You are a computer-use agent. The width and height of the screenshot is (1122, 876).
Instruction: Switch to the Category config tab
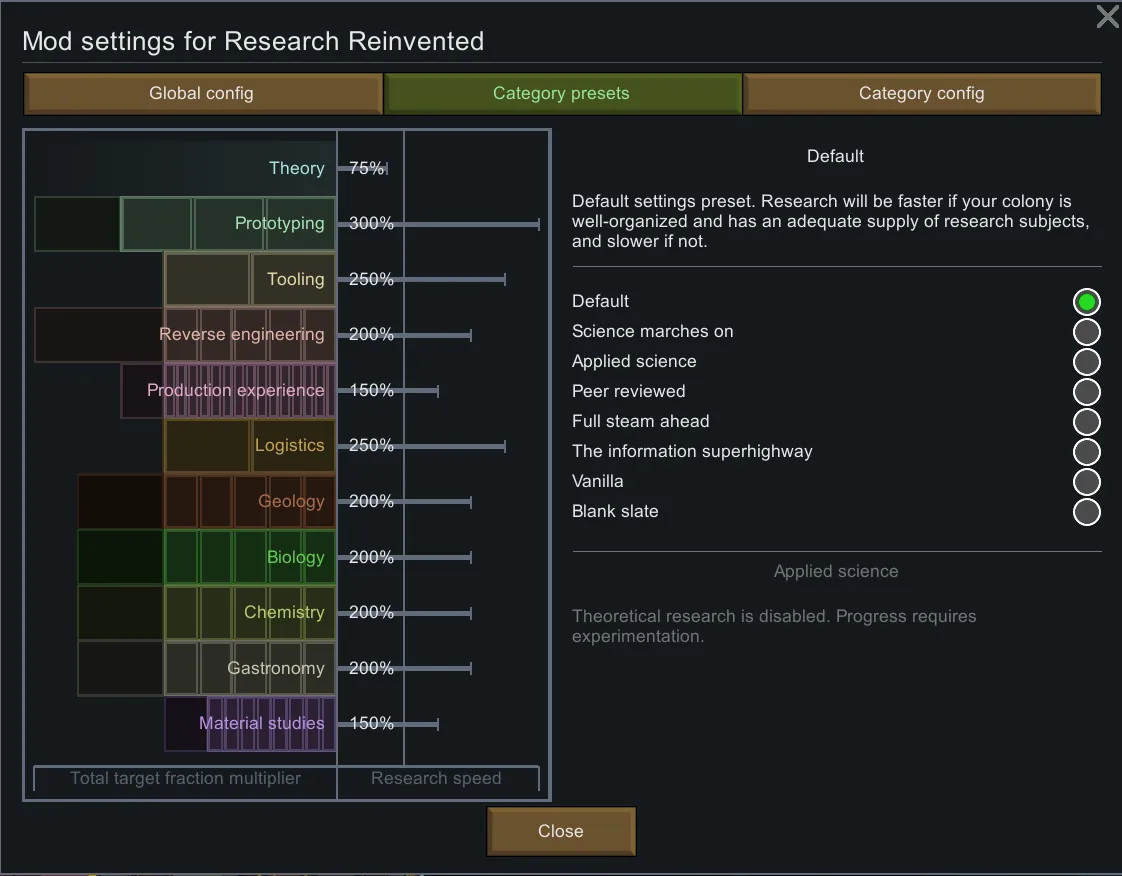(x=921, y=94)
